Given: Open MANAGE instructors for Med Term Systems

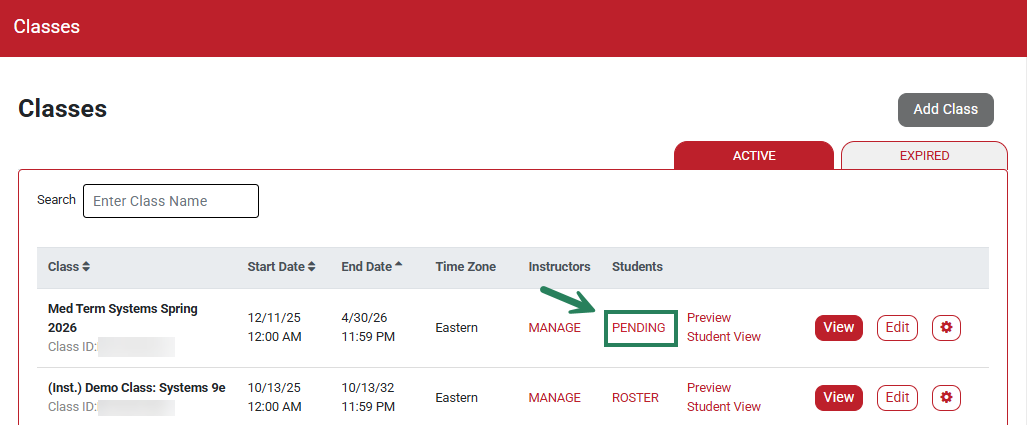Looking at the screenshot, I should pyautogui.click(x=555, y=327).
